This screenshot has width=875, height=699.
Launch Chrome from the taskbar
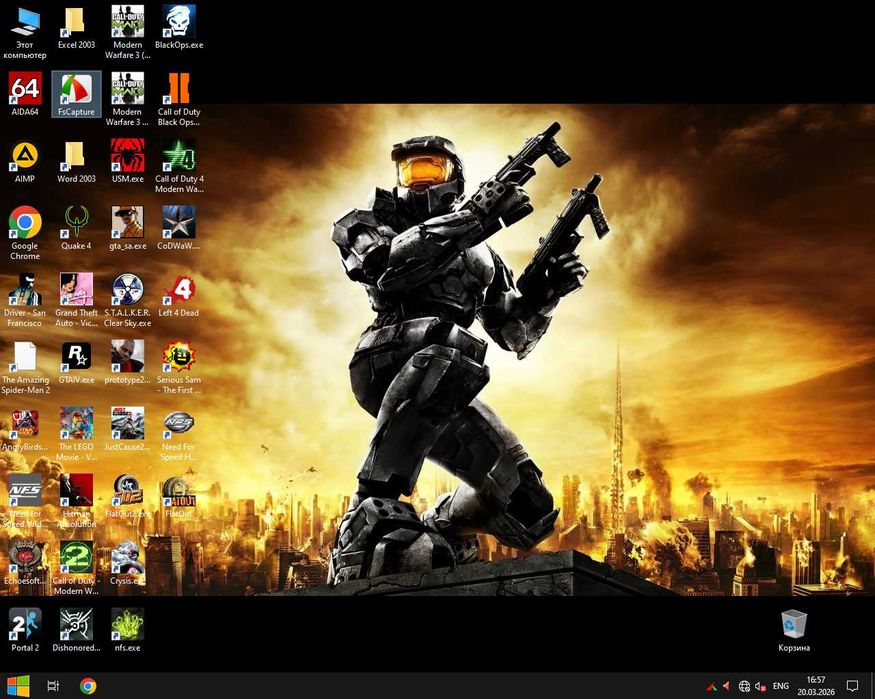pos(88,686)
